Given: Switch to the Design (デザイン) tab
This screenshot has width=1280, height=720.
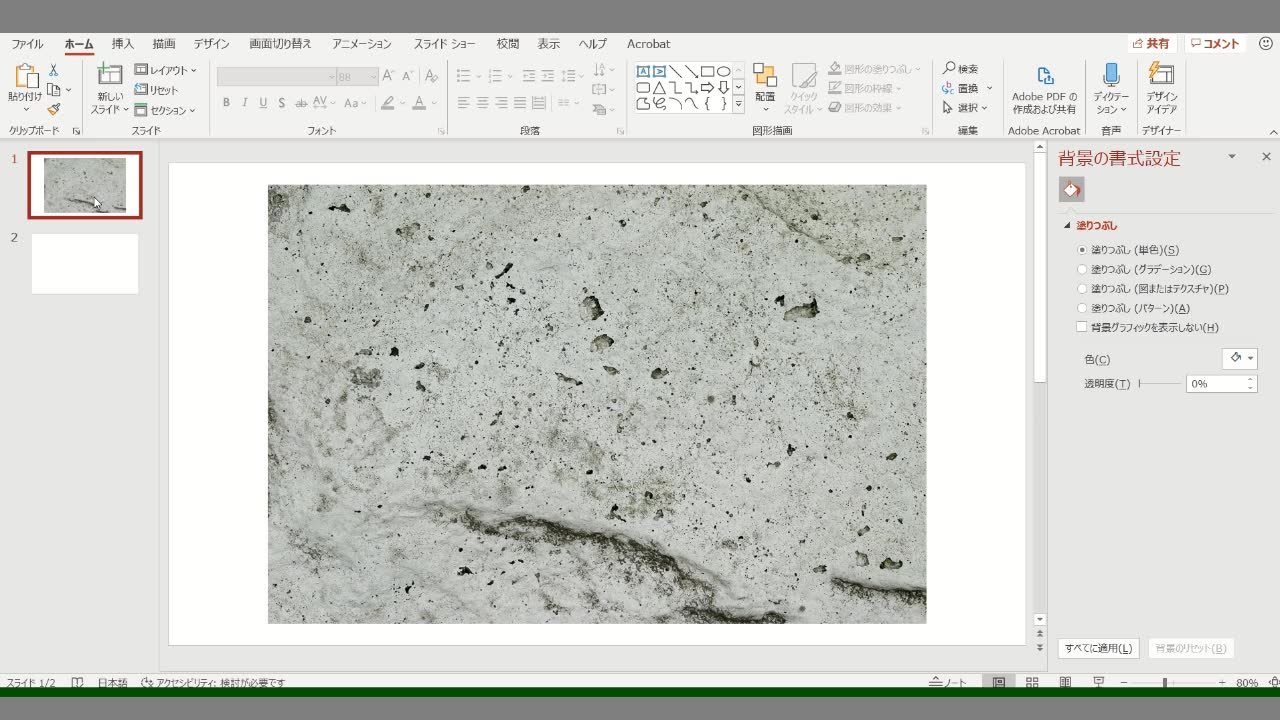Looking at the screenshot, I should click(x=211, y=44).
